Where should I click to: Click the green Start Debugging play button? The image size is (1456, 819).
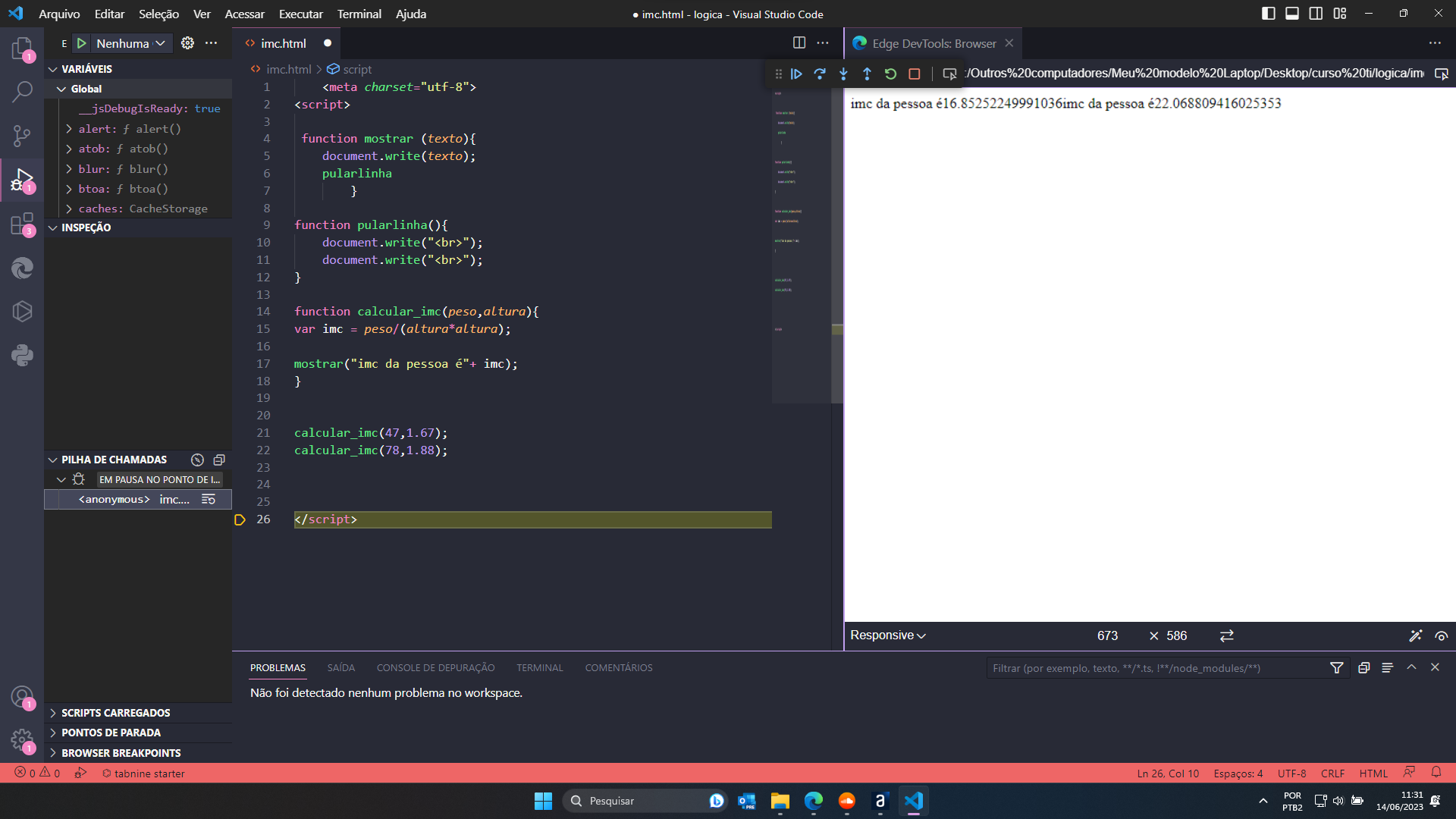point(82,43)
